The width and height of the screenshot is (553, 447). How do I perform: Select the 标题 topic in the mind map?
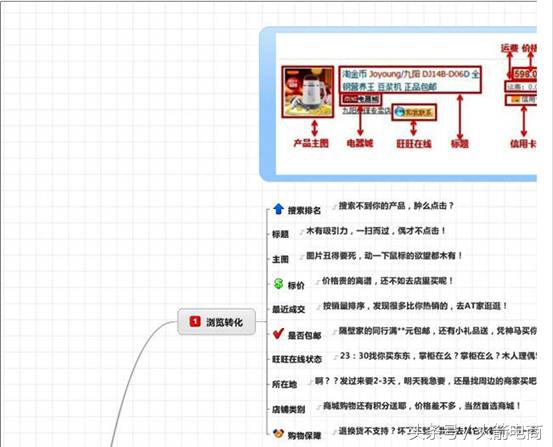[280, 234]
